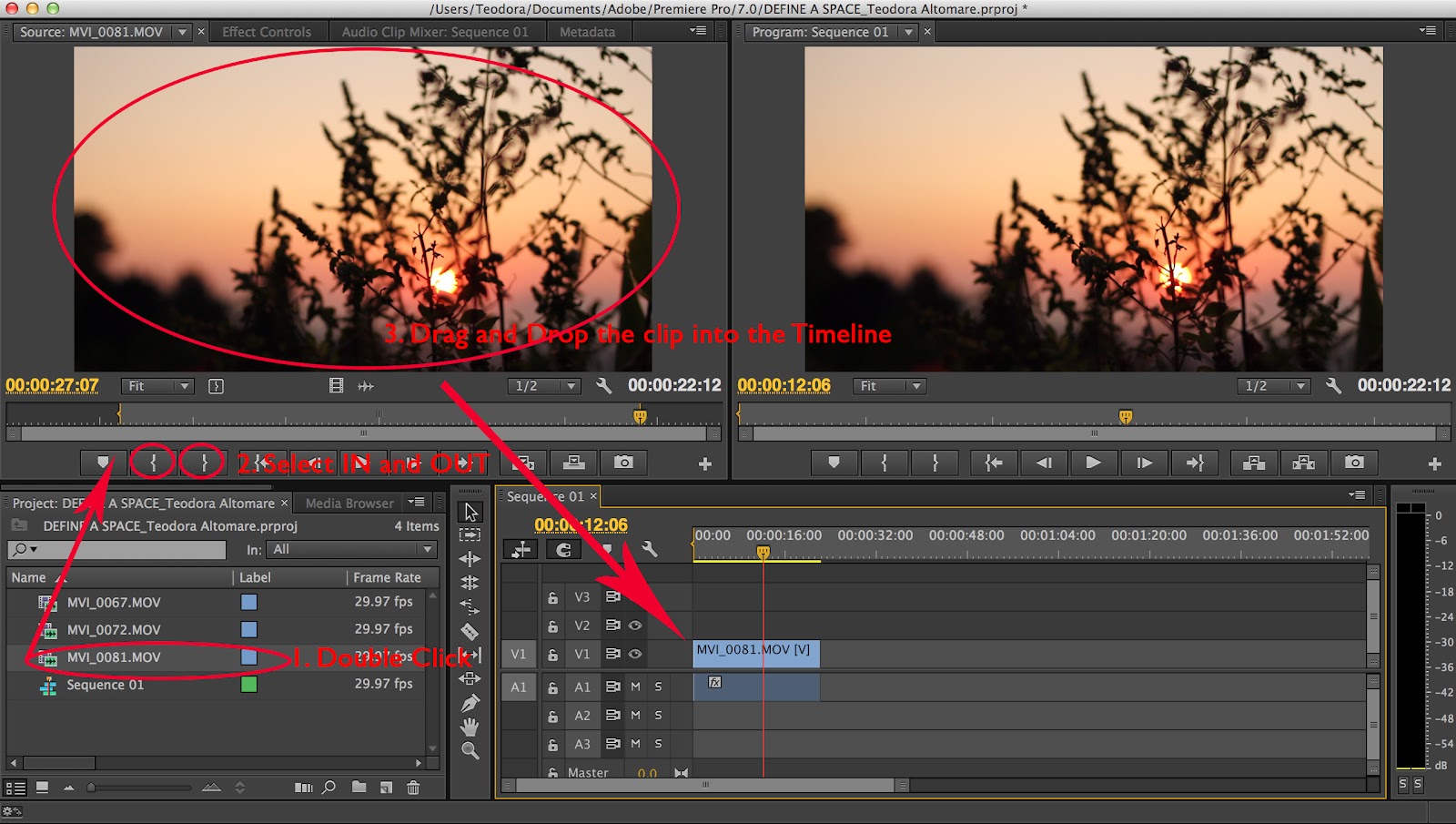Select the Hand tool

click(x=470, y=727)
